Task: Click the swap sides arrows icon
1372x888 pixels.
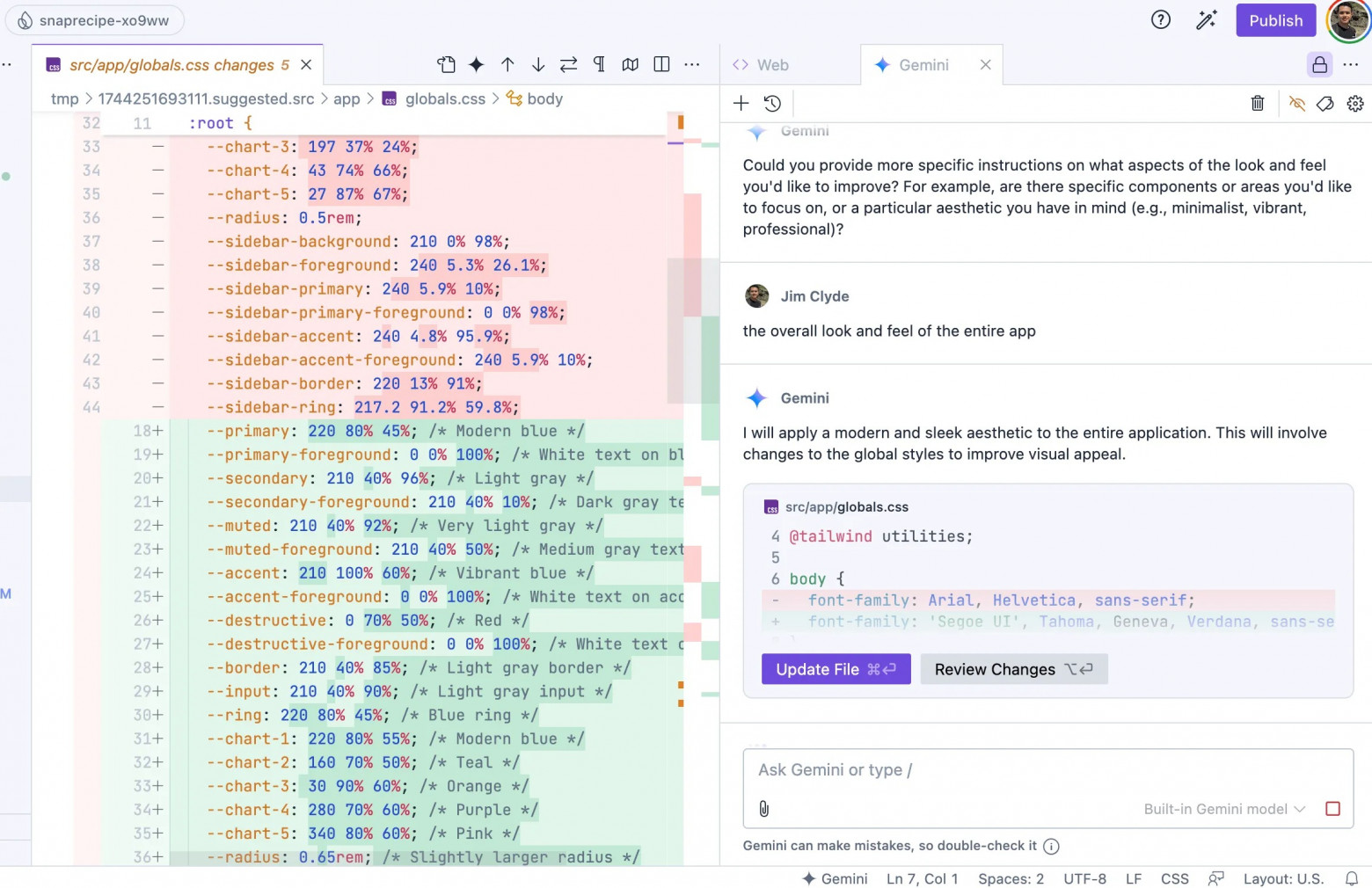Action: click(x=568, y=64)
